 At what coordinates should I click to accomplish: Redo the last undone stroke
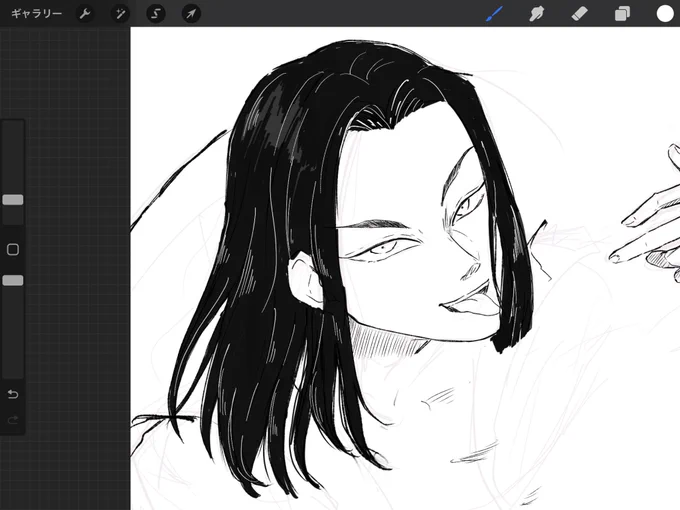pos(13,420)
